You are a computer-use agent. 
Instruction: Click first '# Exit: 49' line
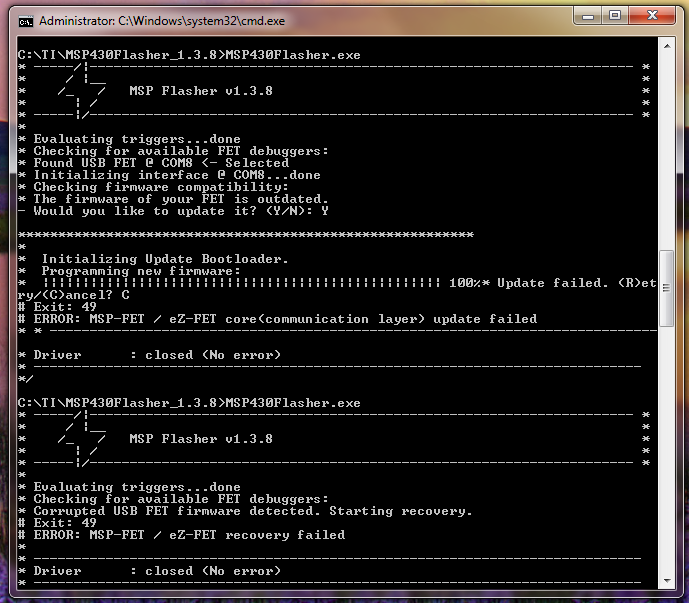click(57, 307)
